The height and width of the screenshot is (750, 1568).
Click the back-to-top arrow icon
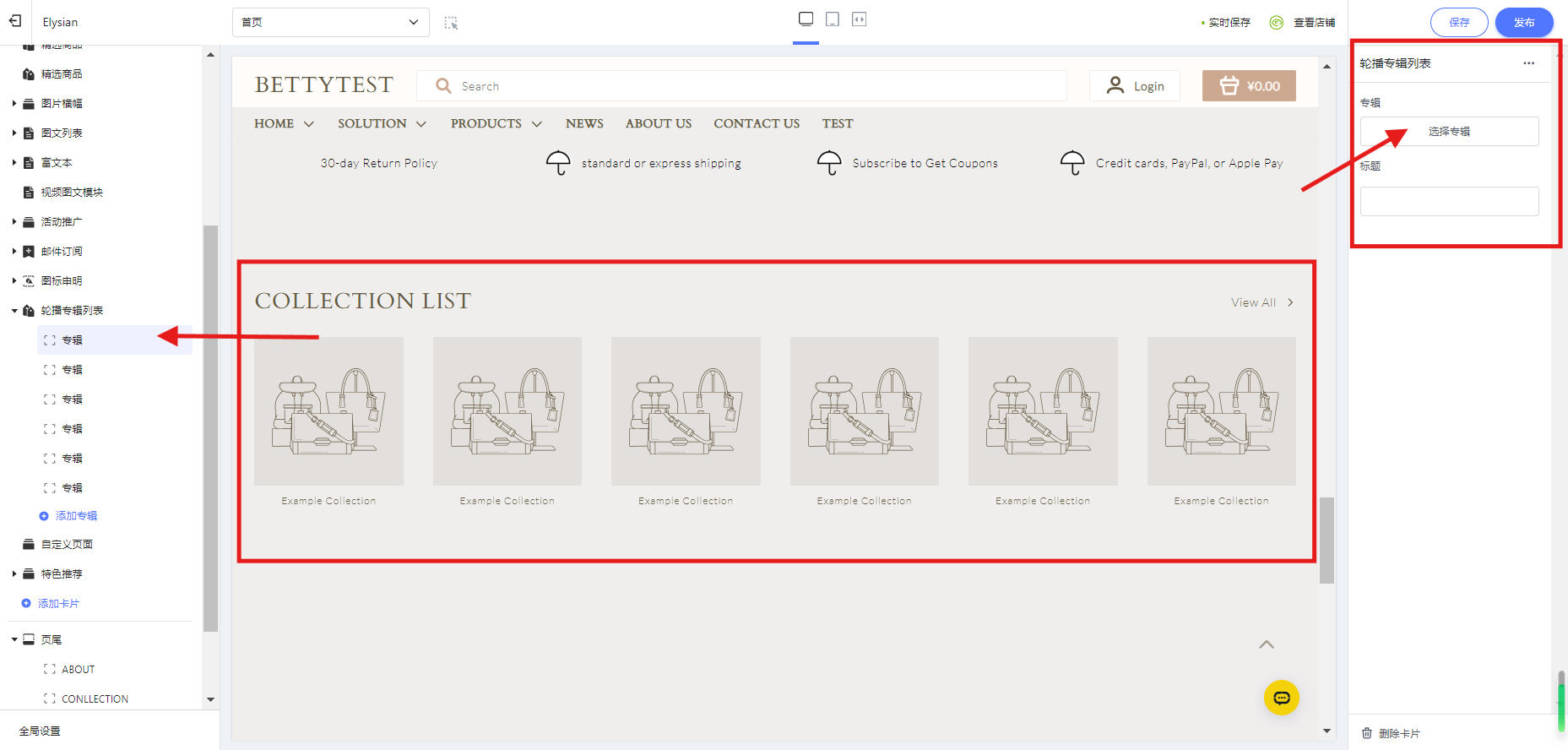click(x=1266, y=644)
